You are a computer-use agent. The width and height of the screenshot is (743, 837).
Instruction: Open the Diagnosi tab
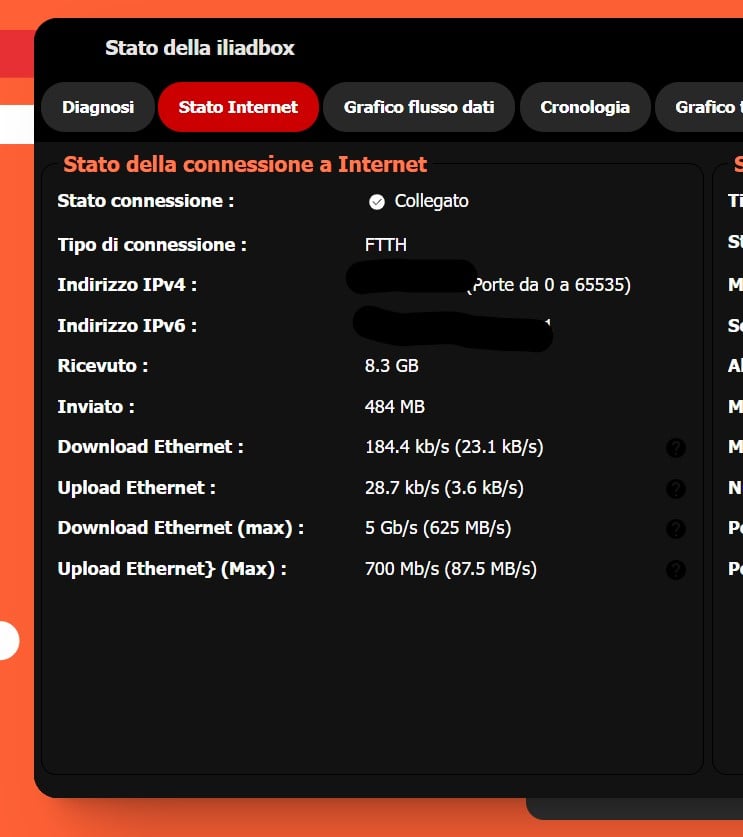coord(98,107)
